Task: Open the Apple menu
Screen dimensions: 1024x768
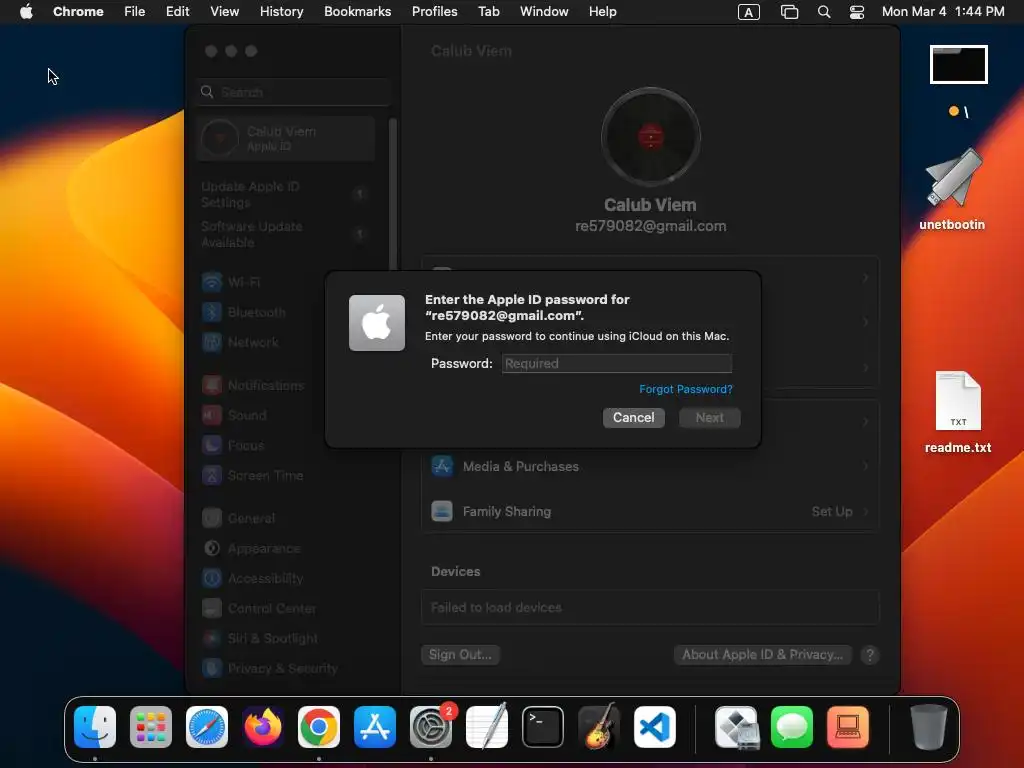Action: (x=26, y=11)
